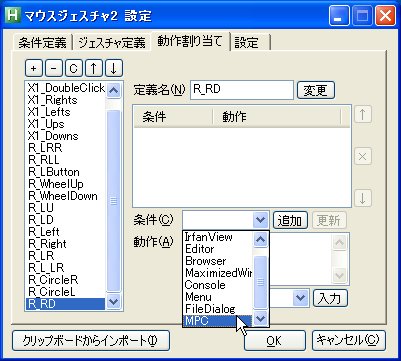Click the gesture list scrollbar down arrow
Viewport: 401px width, 361px height.
(x=114, y=302)
